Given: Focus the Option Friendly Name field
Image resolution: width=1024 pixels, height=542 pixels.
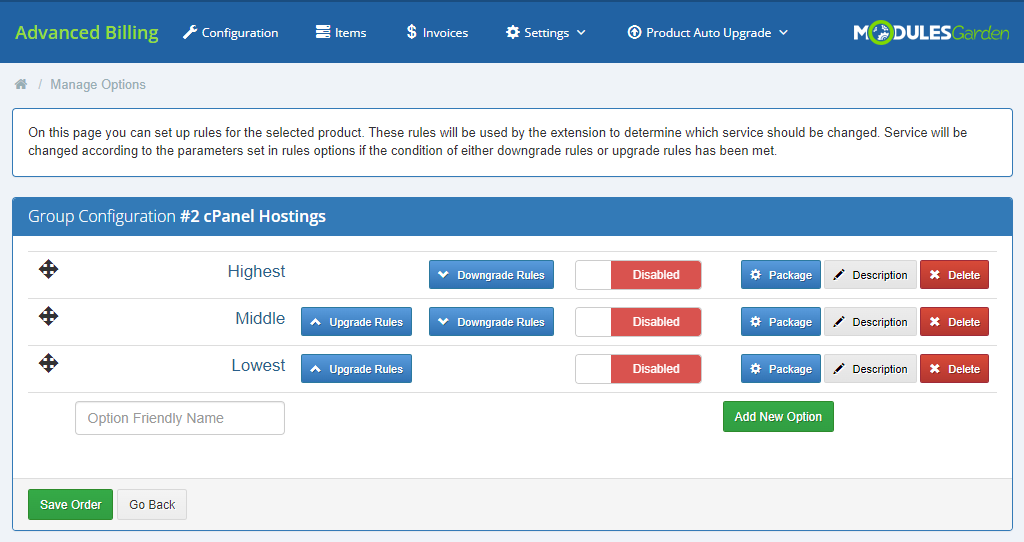Looking at the screenshot, I should [x=180, y=418].
